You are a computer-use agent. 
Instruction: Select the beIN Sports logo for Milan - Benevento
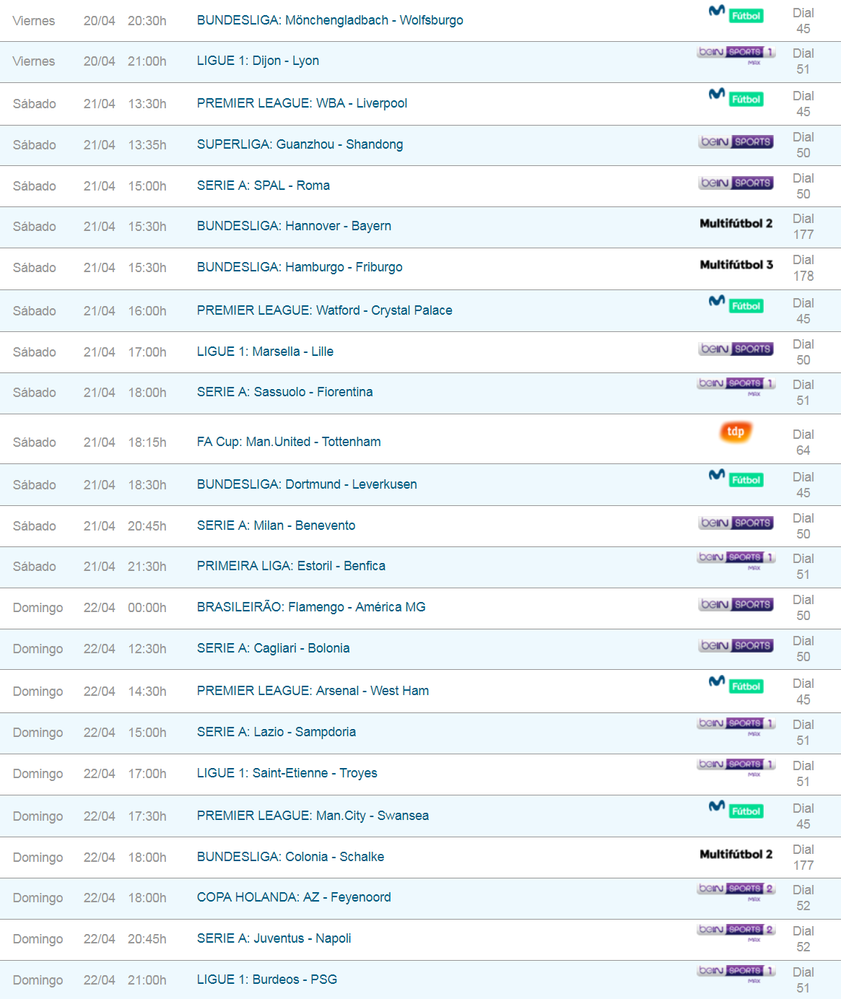click(736, 521)
